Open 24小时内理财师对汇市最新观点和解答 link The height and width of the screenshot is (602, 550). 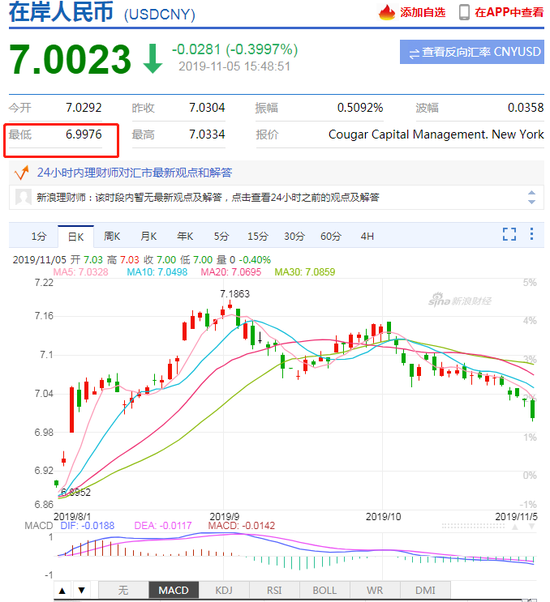(x=134, y=173)
